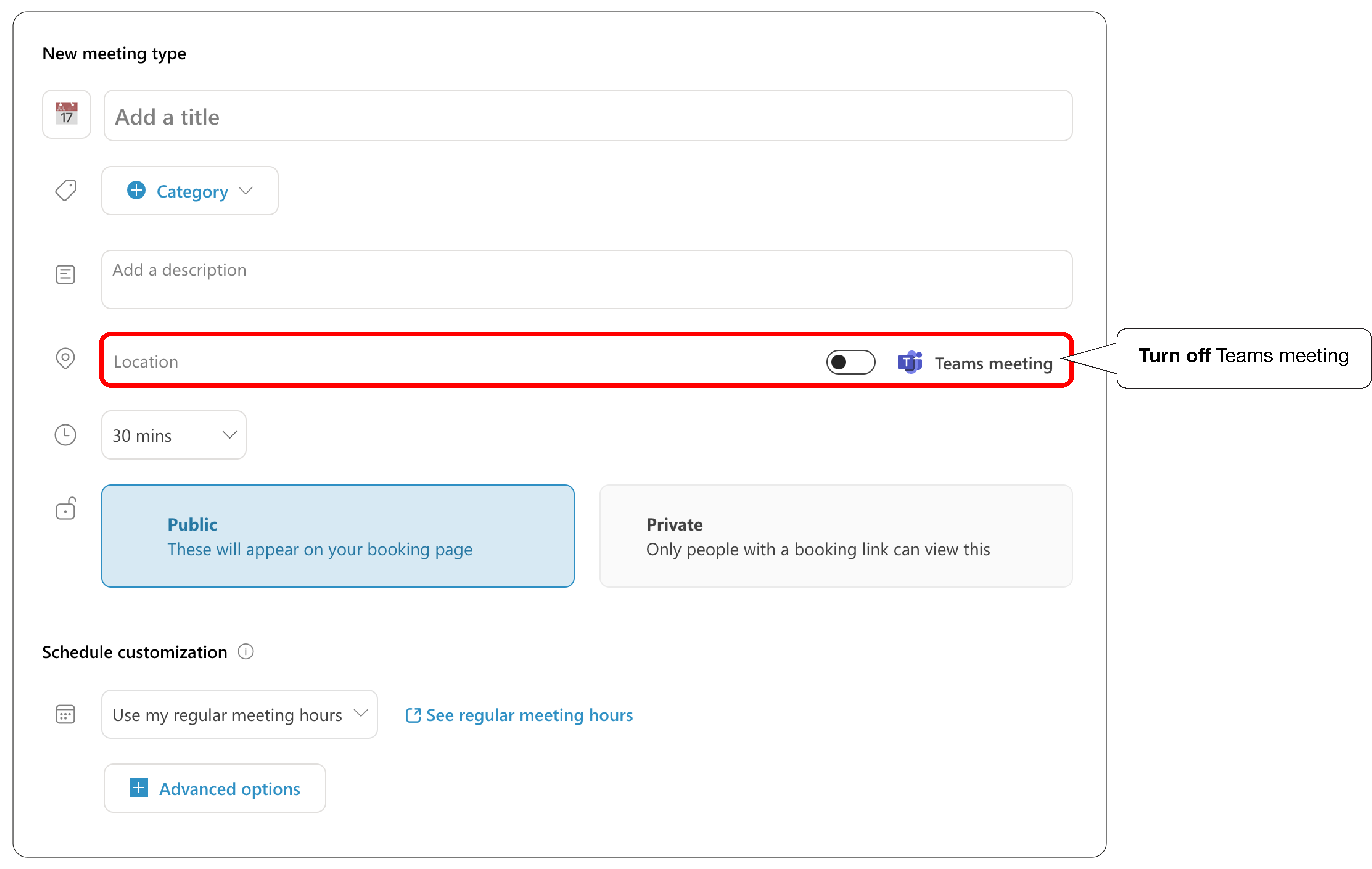Open the Use my regular meeting hours dropdown
Viewport: 1372px width, 869px height.
239,714
